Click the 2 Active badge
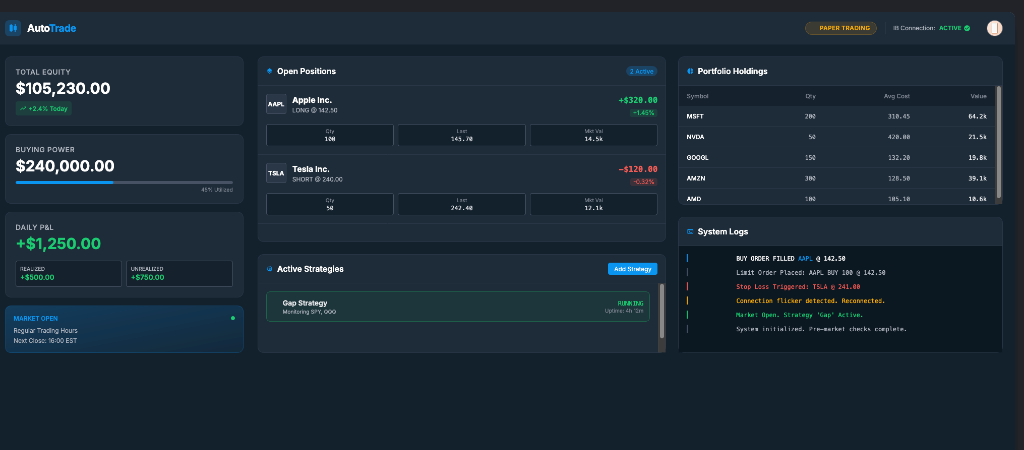The width and height of the screenshot is (1024, 450). click(641, 71)
